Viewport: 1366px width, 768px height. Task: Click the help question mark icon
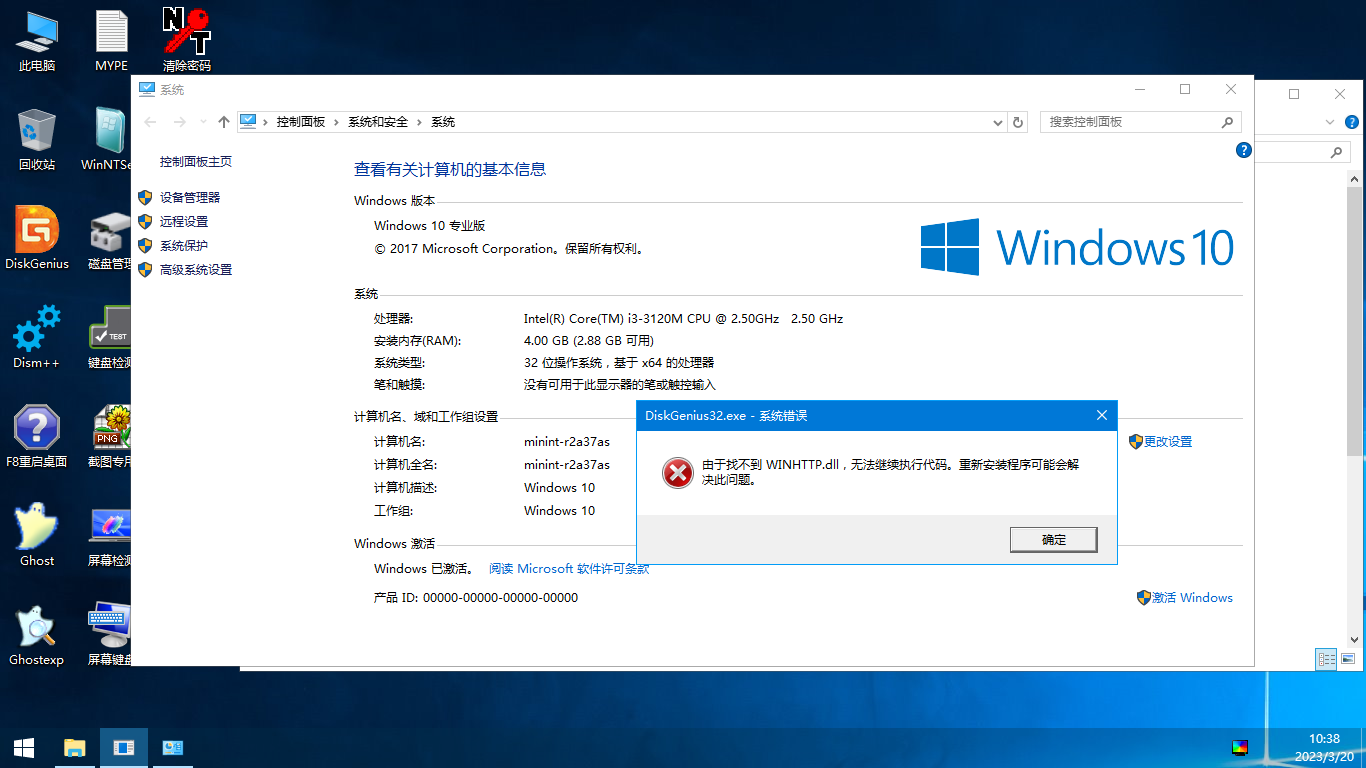coord(1244,150)
